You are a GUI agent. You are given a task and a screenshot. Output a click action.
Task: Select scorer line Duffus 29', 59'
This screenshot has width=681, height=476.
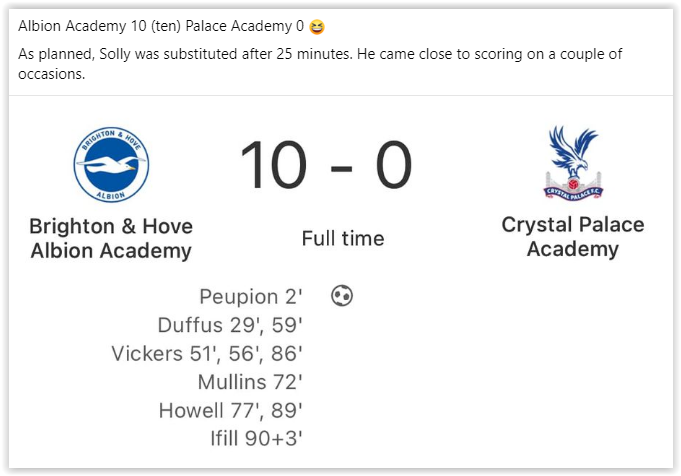tap(230, 325)
